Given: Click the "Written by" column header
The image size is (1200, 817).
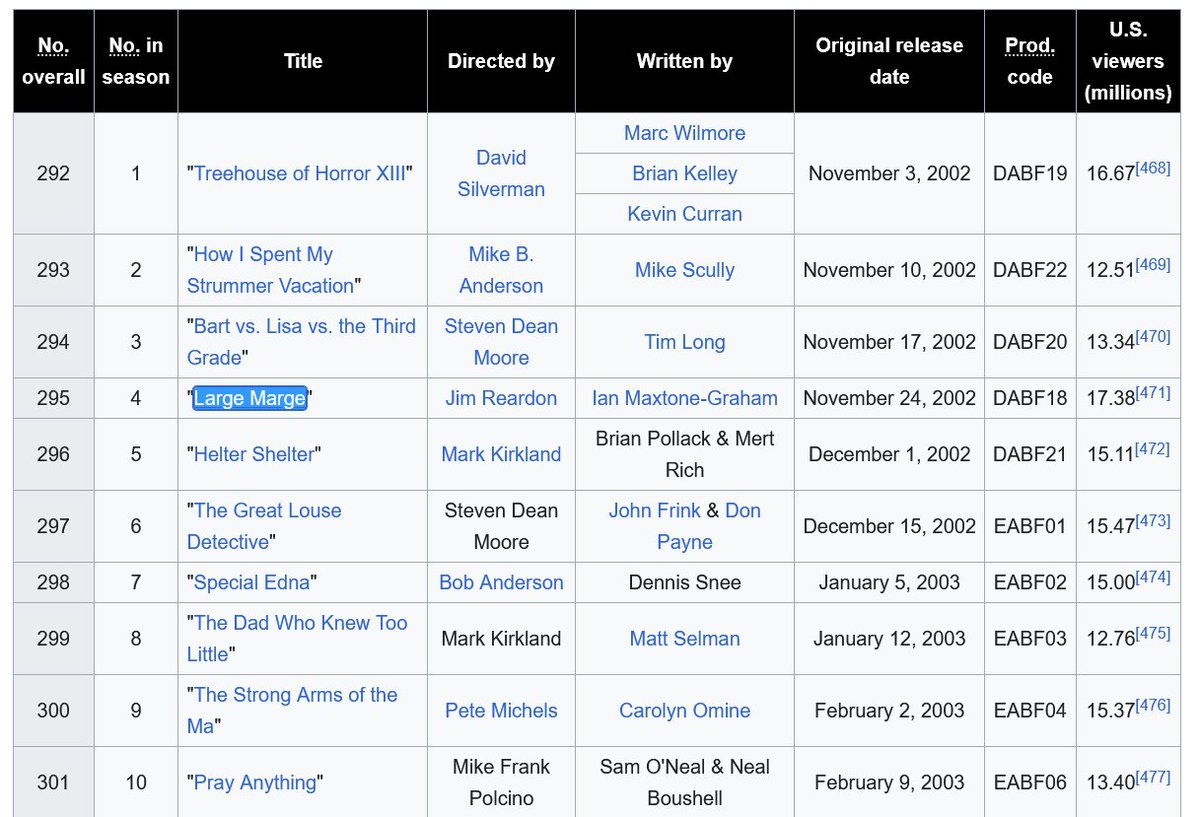Looking at the screenshot, I should click(685, 61).
